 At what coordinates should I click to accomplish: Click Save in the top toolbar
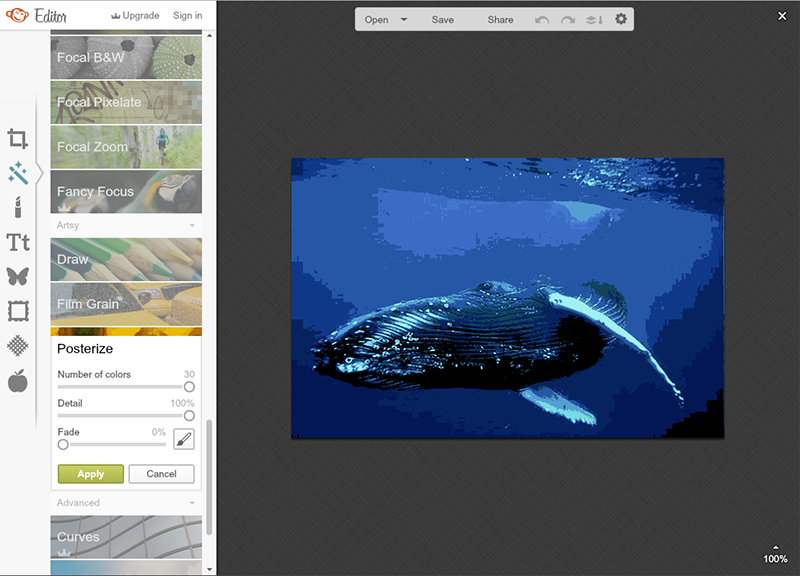442,19
